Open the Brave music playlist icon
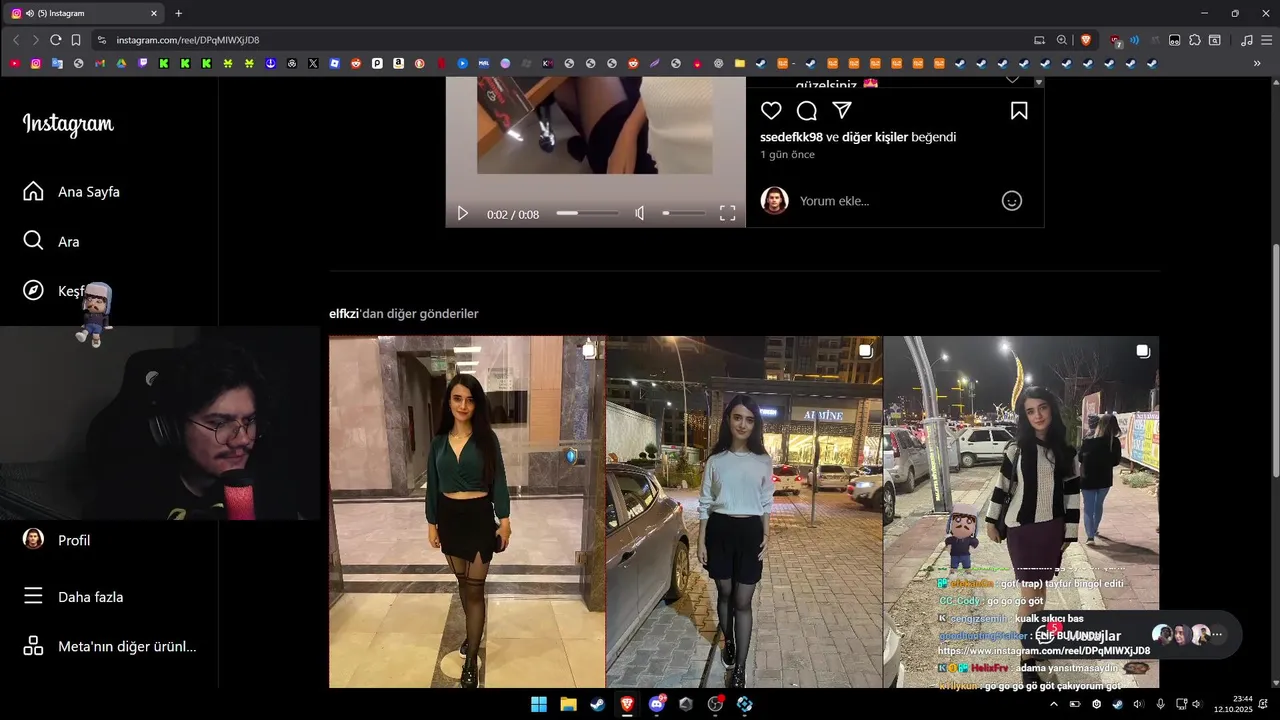 [1246, 40]
